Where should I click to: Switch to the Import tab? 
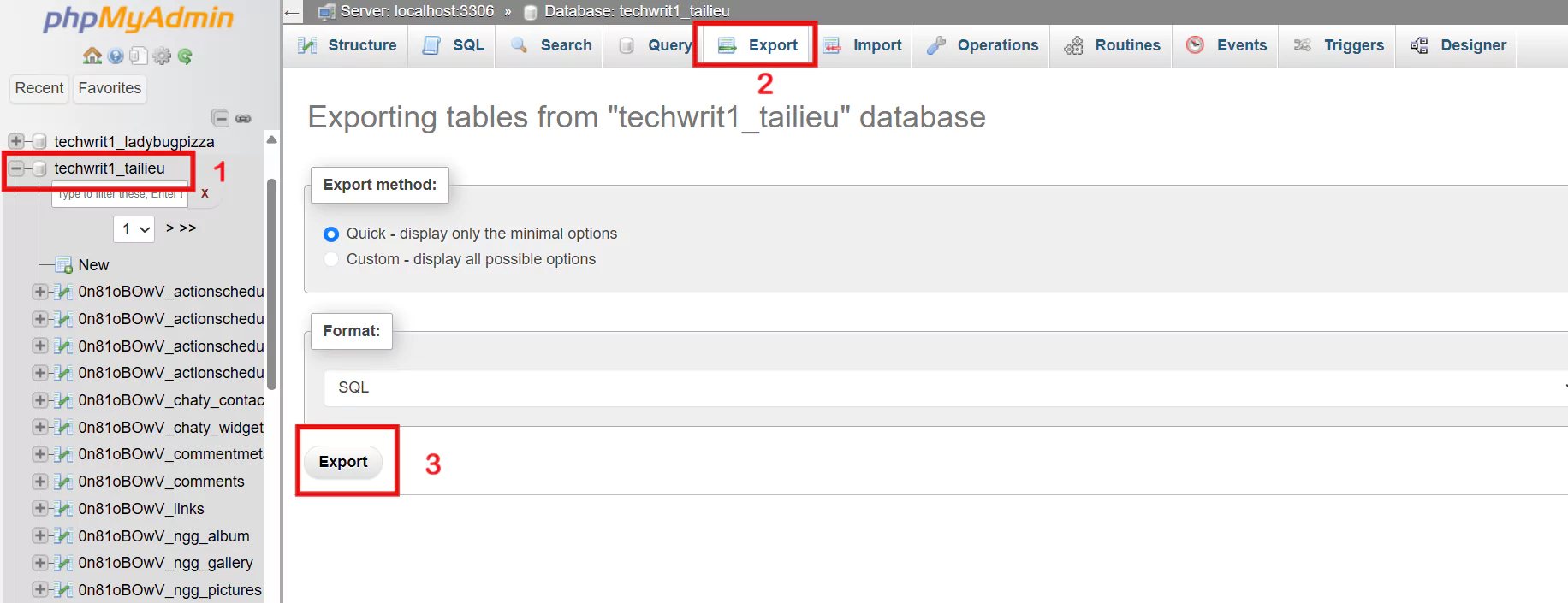click(x=864, y=45)
